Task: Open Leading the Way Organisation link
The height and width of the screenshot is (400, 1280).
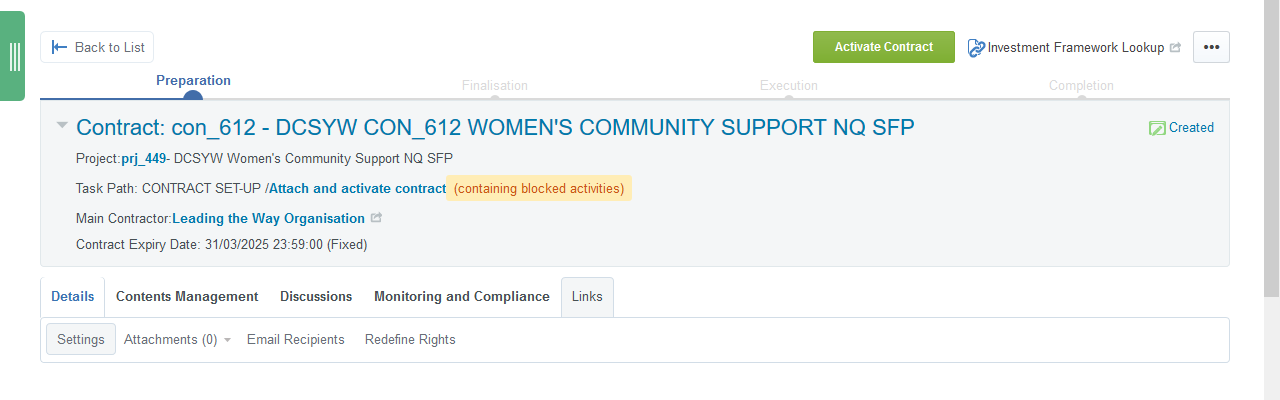Action: (x=268, y=218)
